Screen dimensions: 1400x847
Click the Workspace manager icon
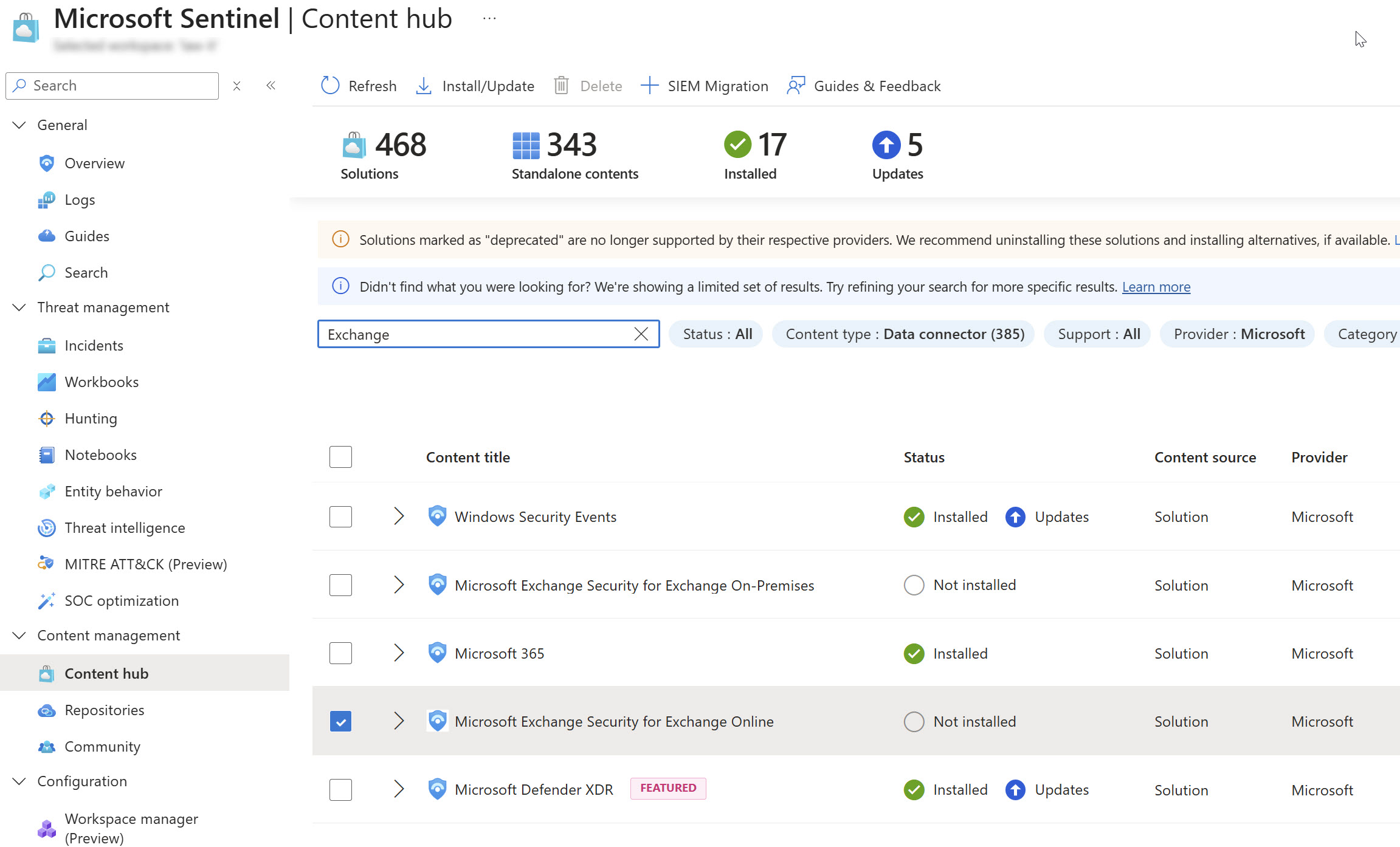click(x=47, y=829)
